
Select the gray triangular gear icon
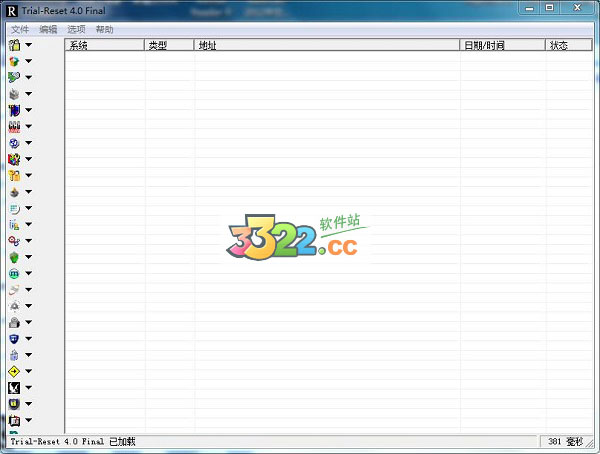tap(14, 306)
